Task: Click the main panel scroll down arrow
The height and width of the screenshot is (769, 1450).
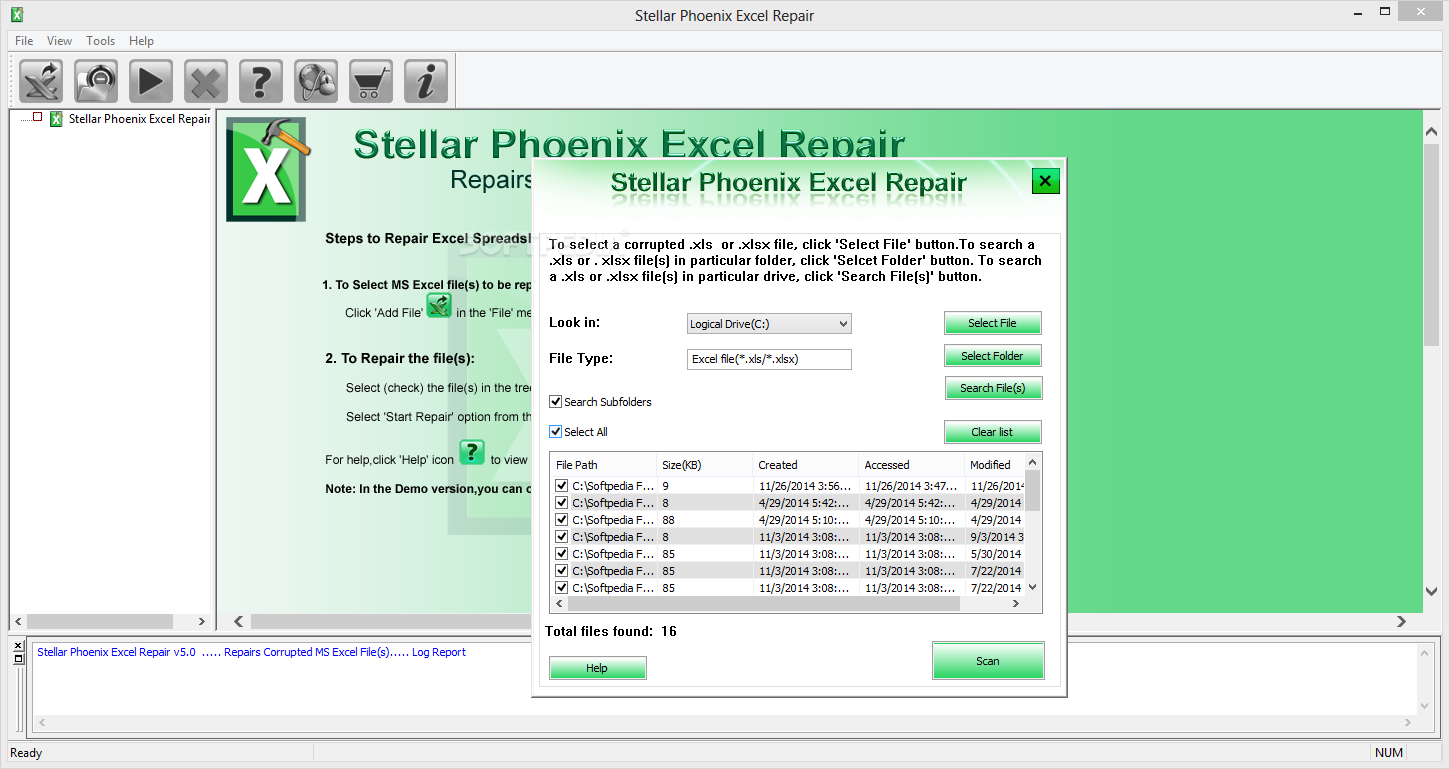Action: pyautogui.click(x=1431, y=592)
